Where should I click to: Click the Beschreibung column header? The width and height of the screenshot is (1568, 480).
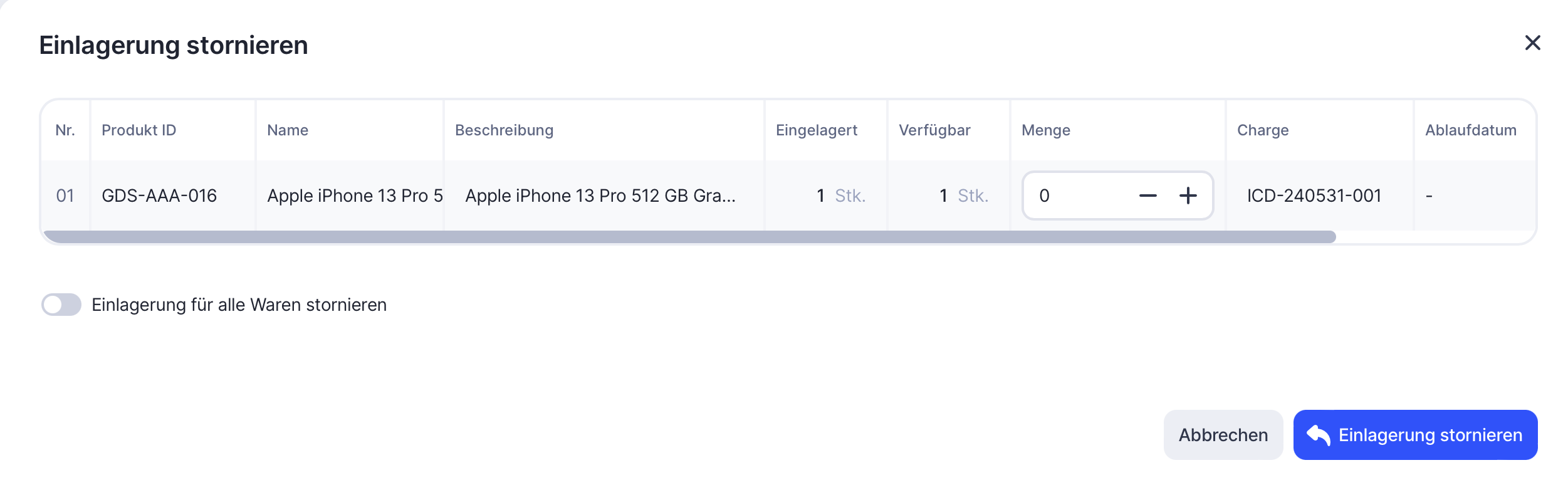point(504,130)
